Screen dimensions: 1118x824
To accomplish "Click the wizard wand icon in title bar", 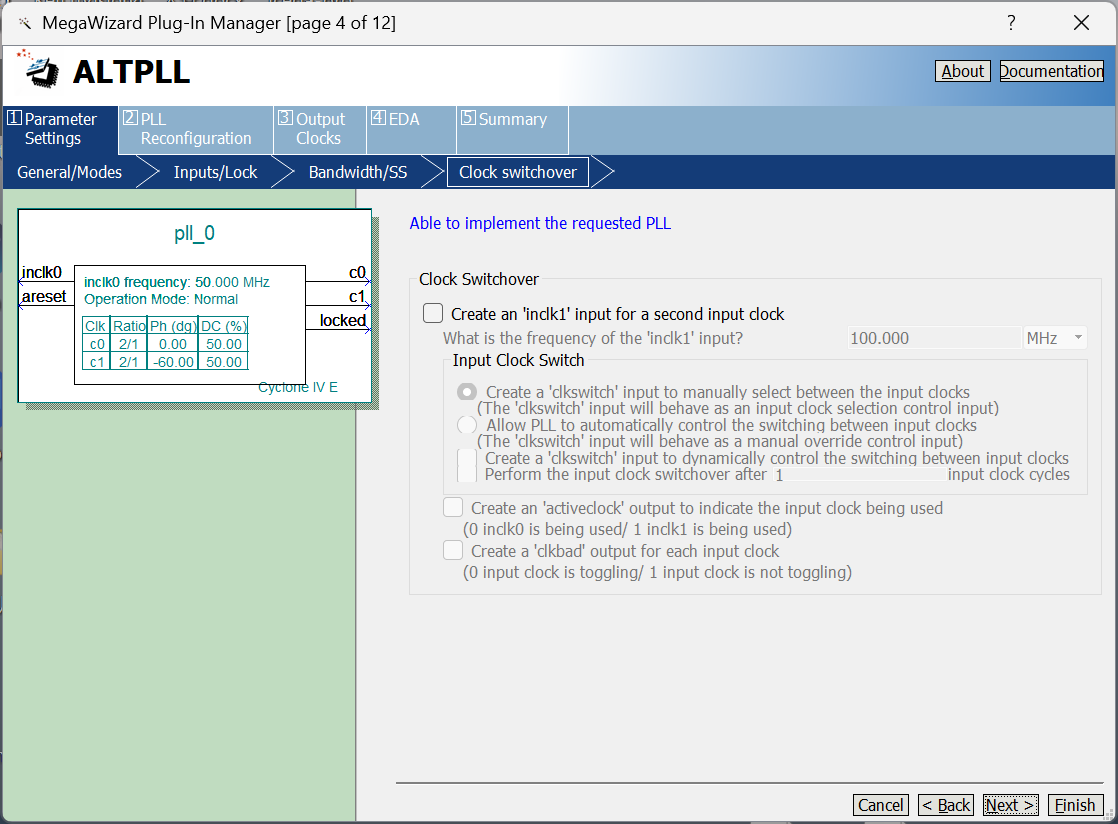I will (25, 24).
